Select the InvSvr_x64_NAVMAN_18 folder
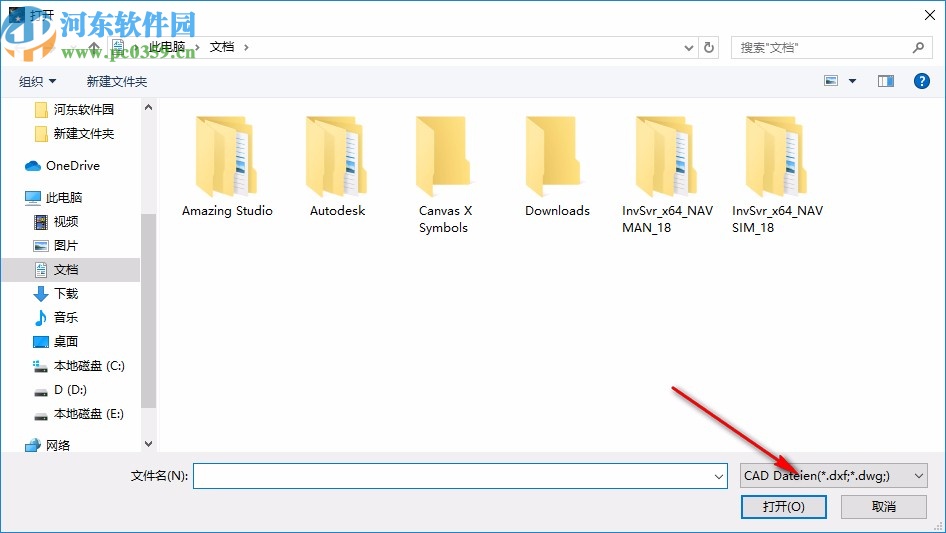This screenshot has height=533, width=946. (x=667, y=175)
